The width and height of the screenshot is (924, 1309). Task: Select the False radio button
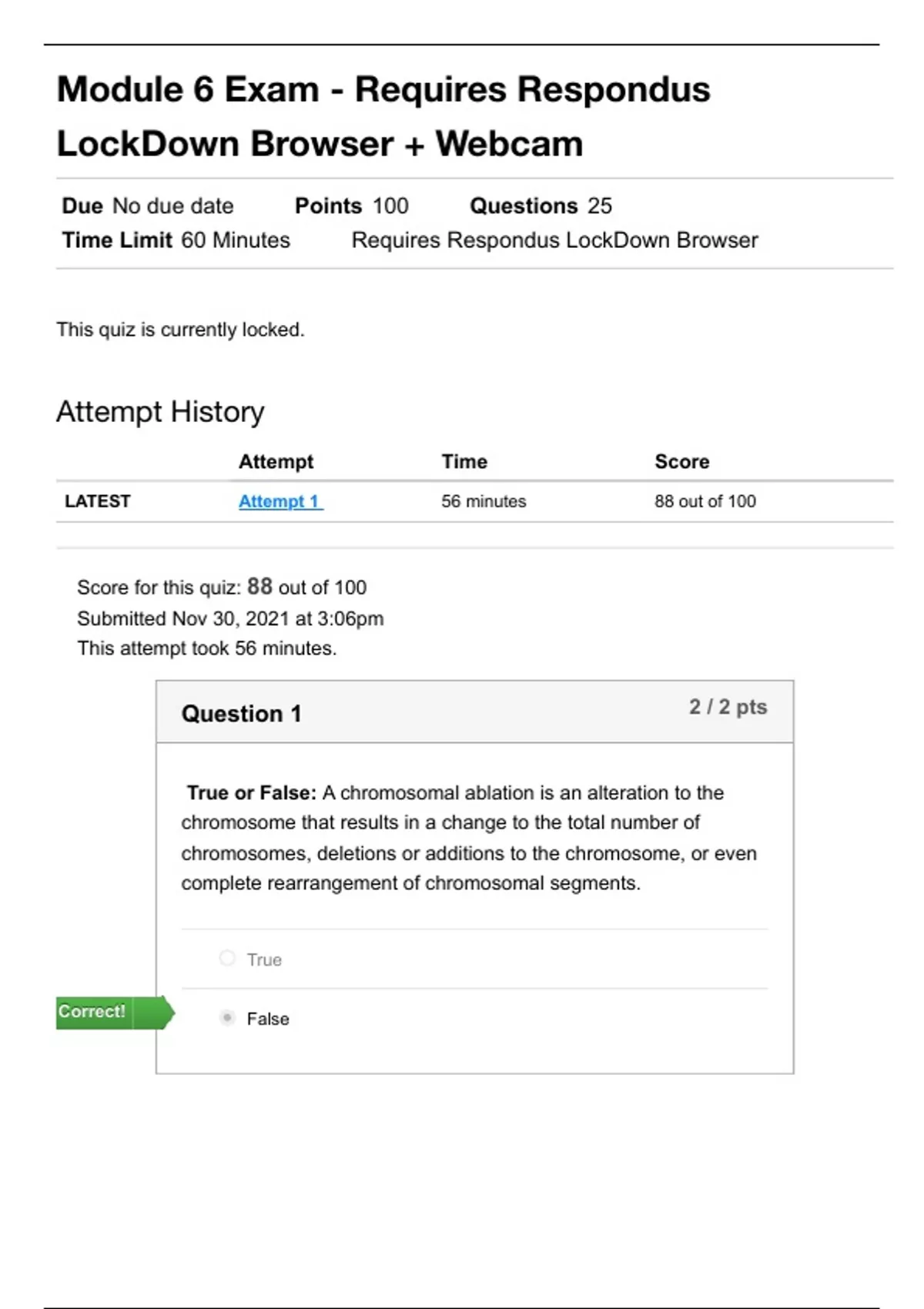pyautogui.click(x=227, y=1018)
